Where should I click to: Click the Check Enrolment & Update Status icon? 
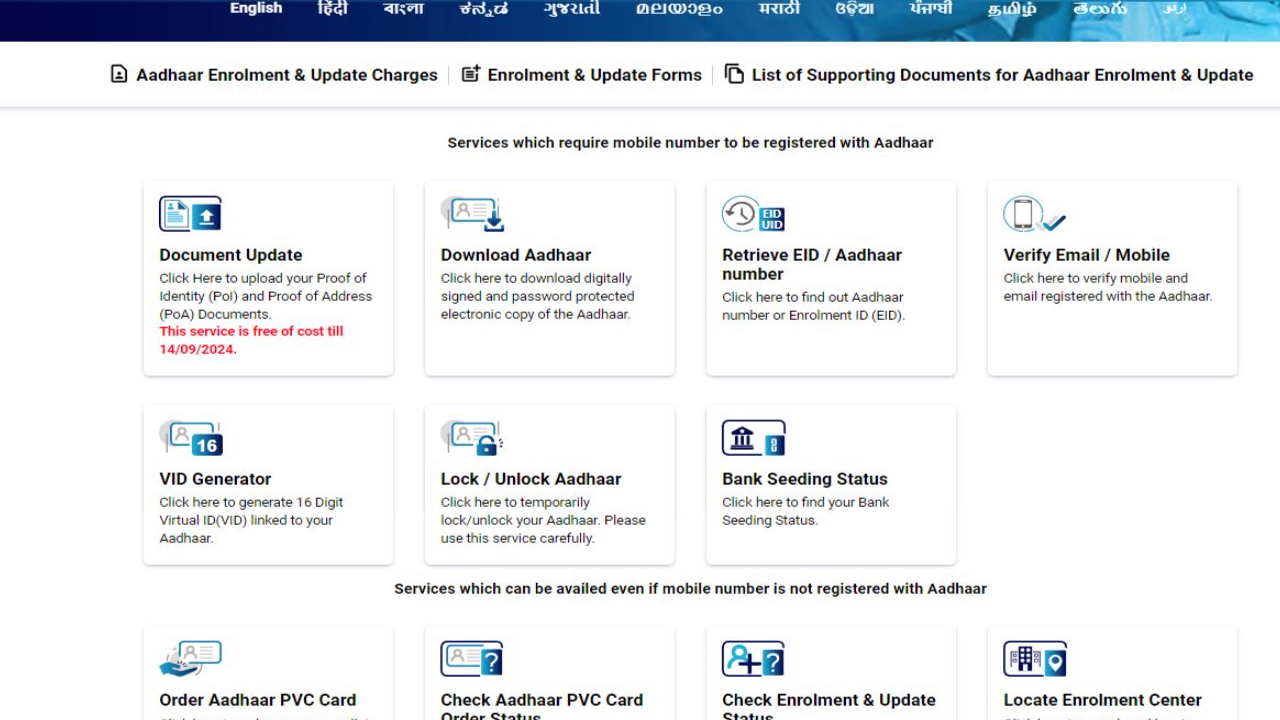click(753, 659)
